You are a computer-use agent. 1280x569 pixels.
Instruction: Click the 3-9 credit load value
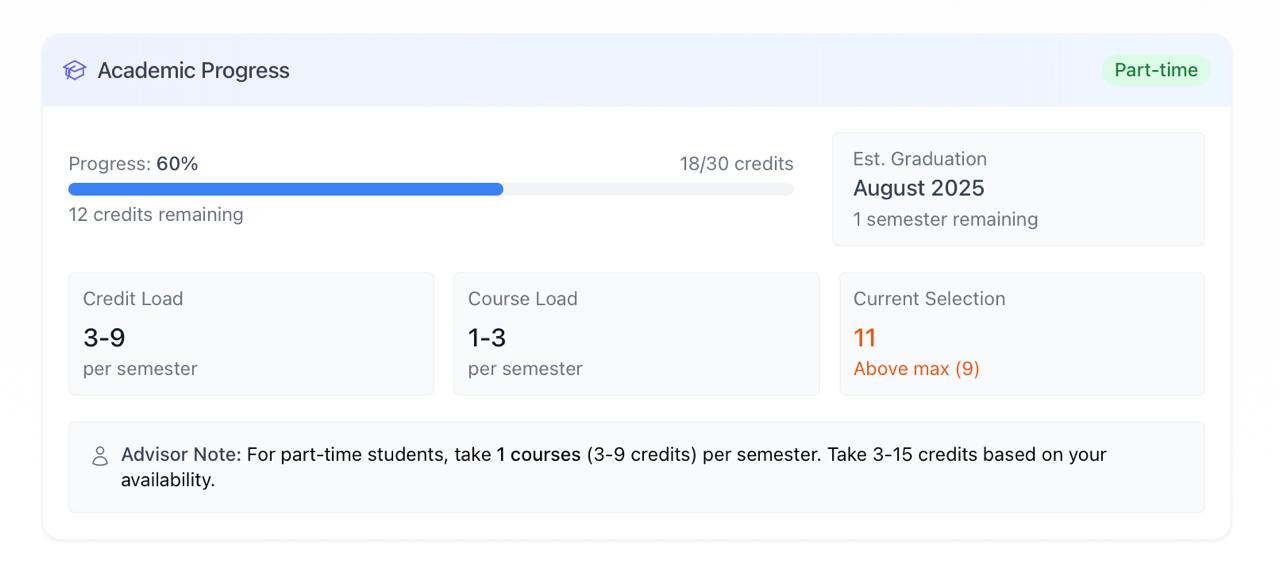(104, 338)
